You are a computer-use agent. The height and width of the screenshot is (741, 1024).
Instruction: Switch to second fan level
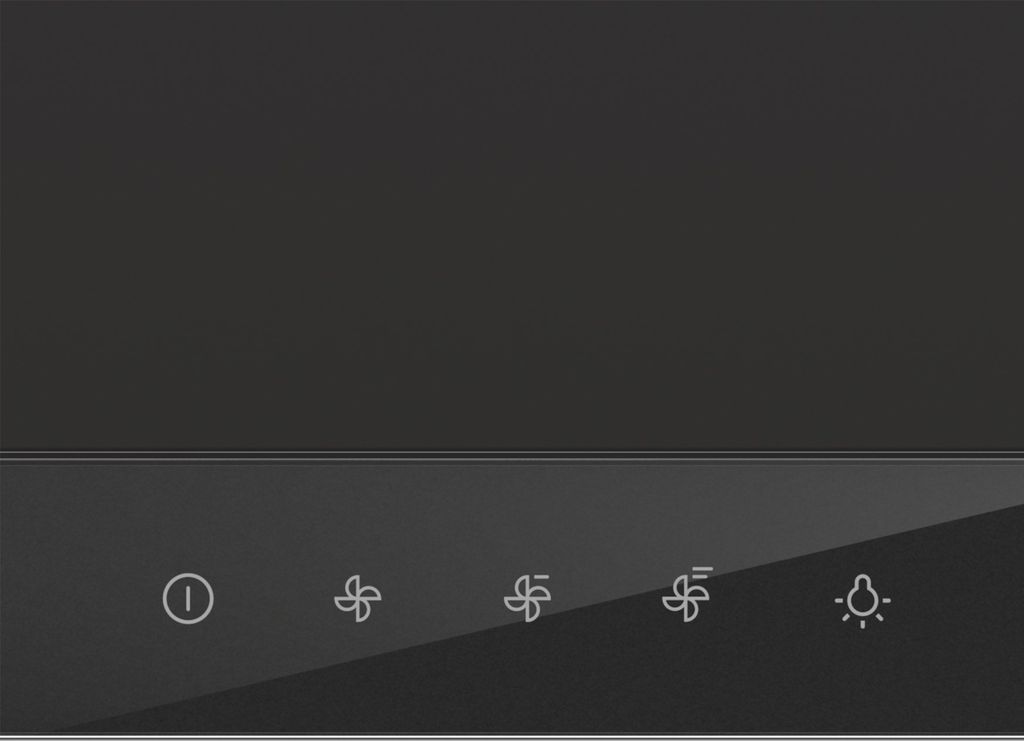coord(527,597)
